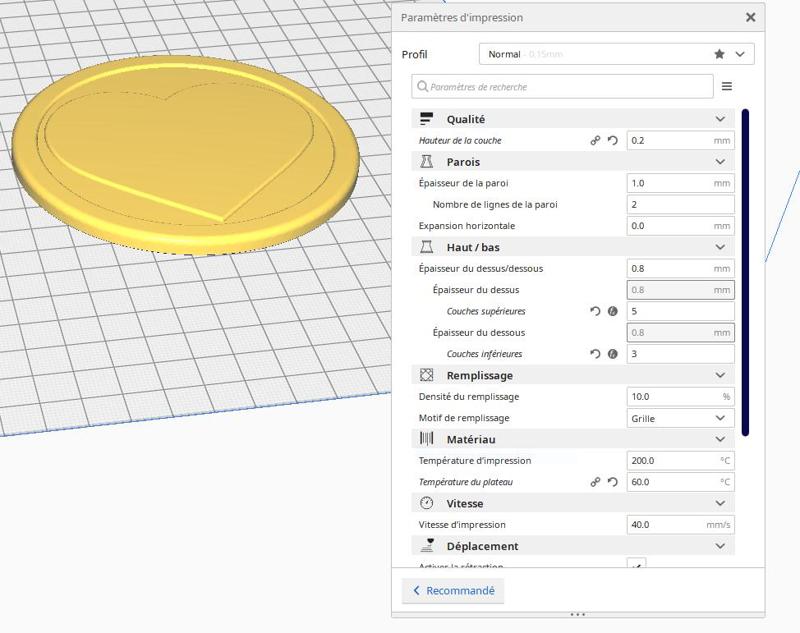Viewport: 800px width, 633px height.
Task: Collapse the Déplacement section
Action: (x=720, y=546)
